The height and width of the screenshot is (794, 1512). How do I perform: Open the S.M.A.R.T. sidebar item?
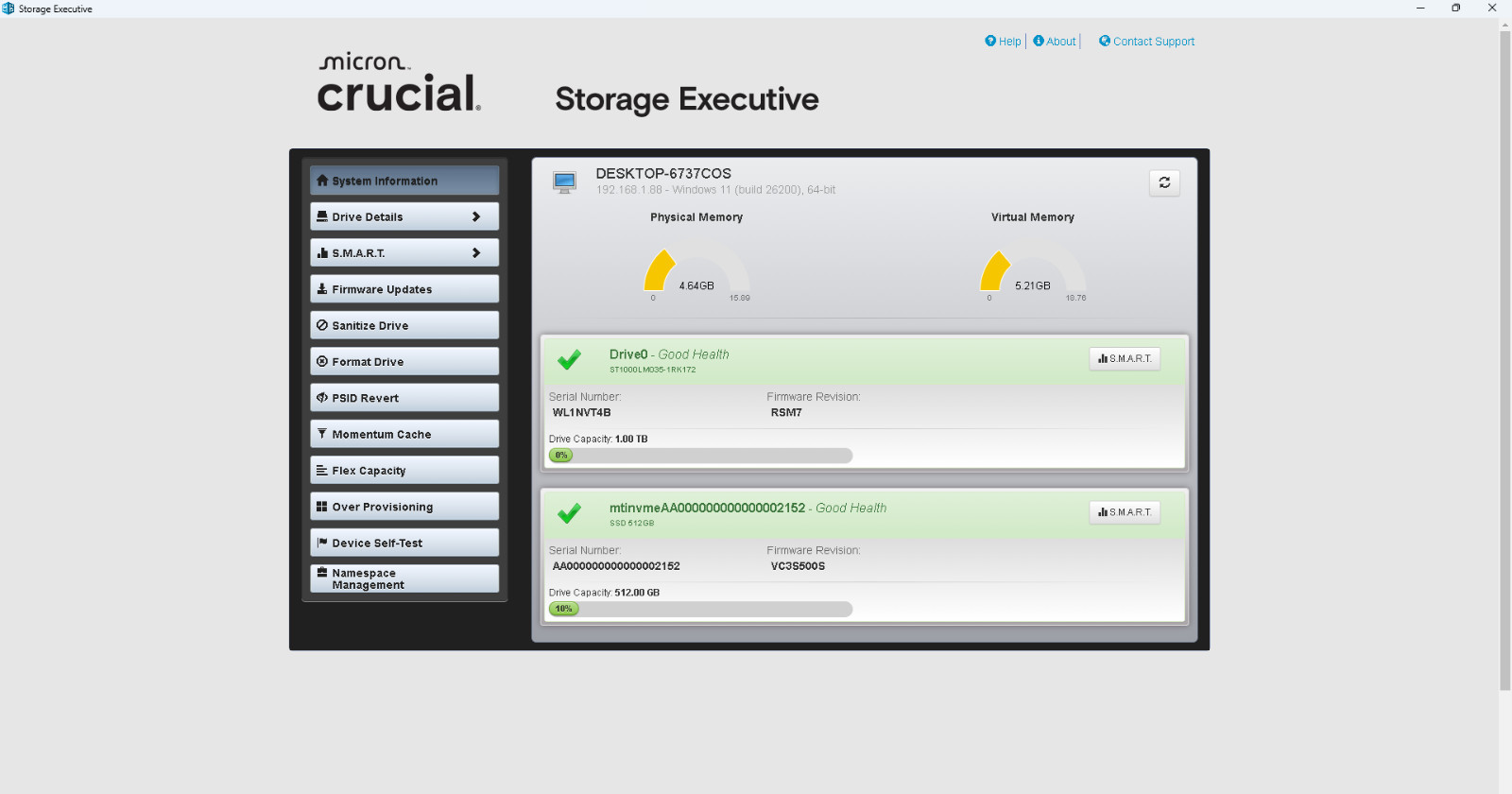tap(404, 252)
